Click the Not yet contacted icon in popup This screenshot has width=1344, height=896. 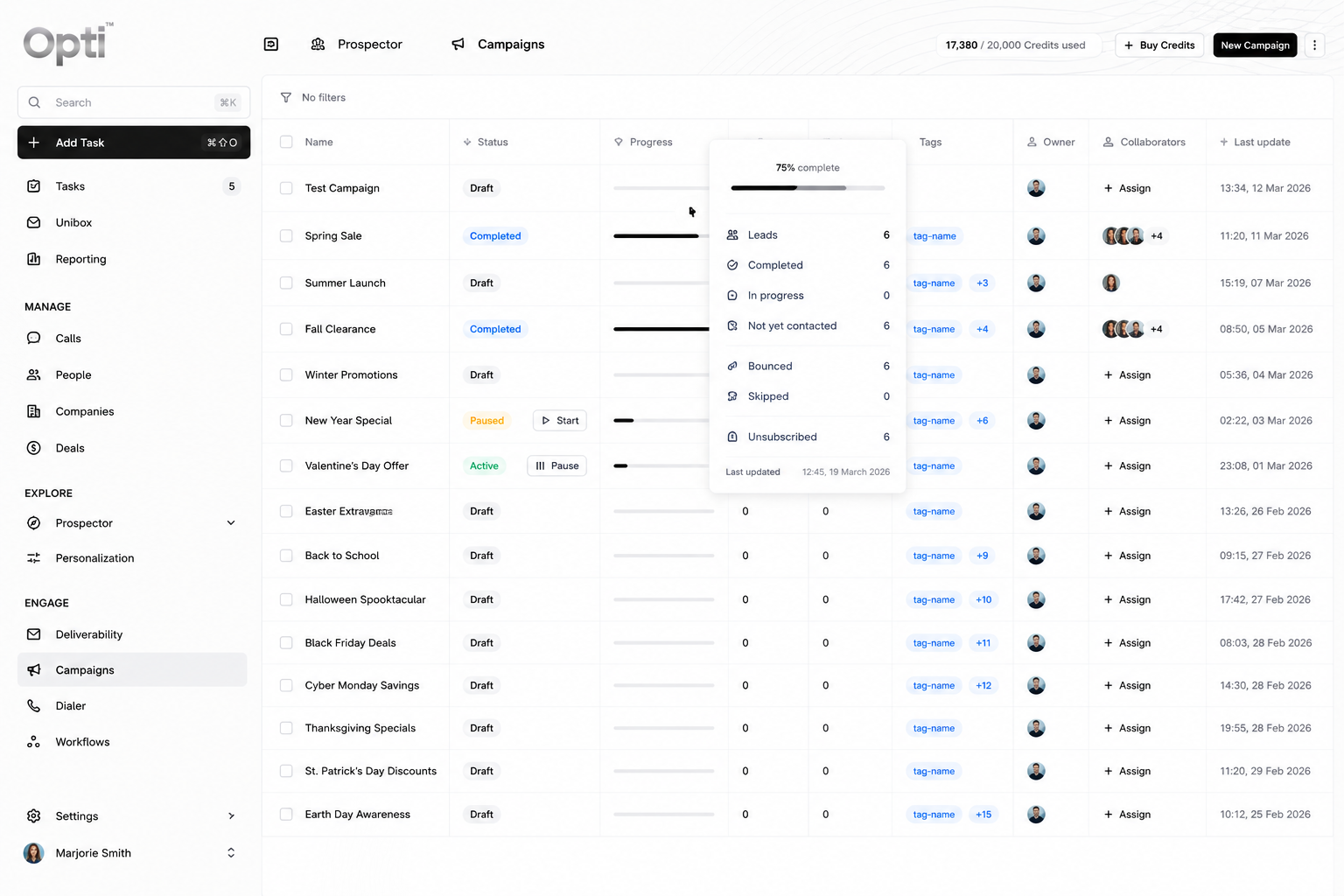click(x=732, y=325)
